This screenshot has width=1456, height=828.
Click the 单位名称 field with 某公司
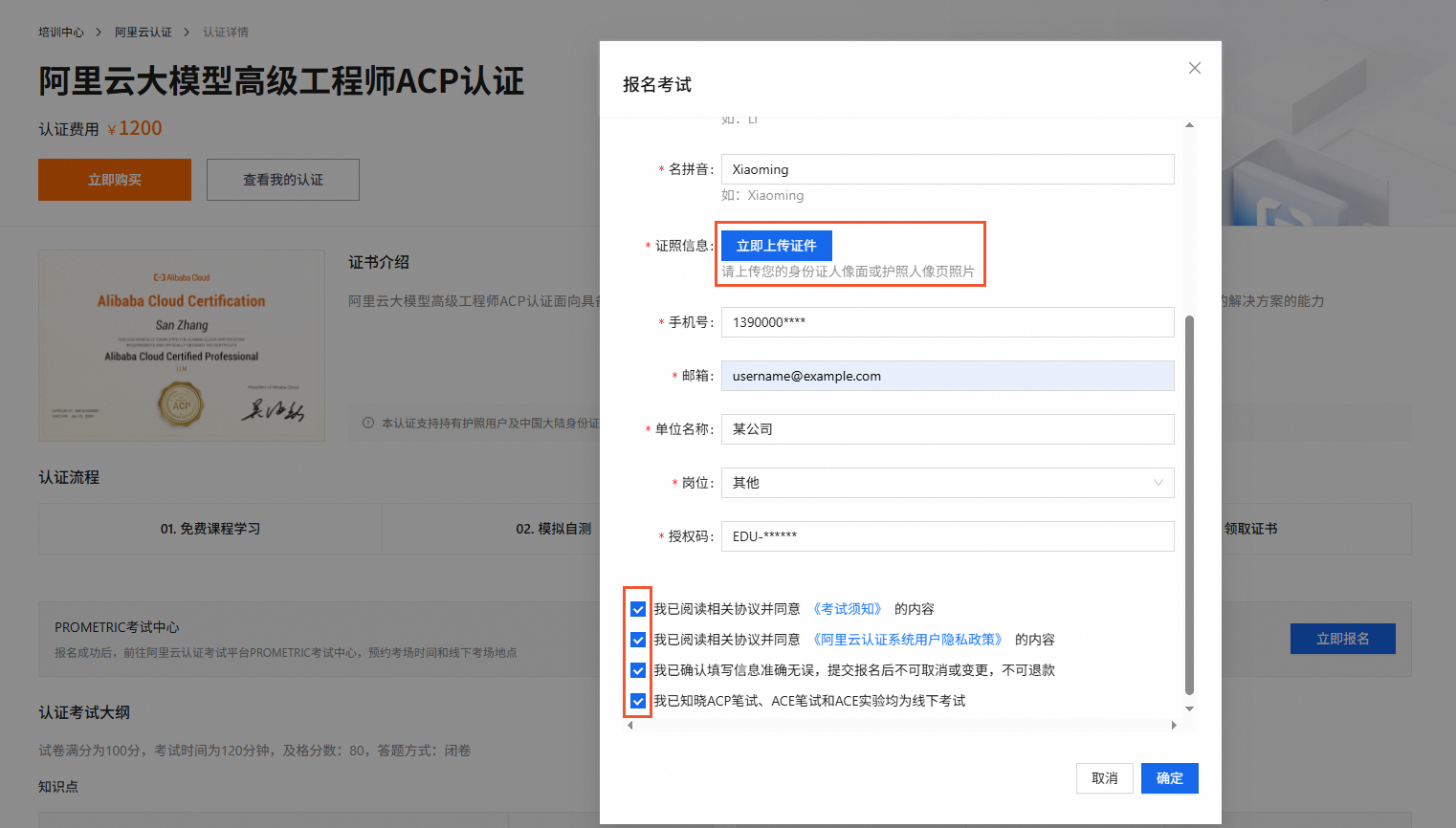(947, 429)
